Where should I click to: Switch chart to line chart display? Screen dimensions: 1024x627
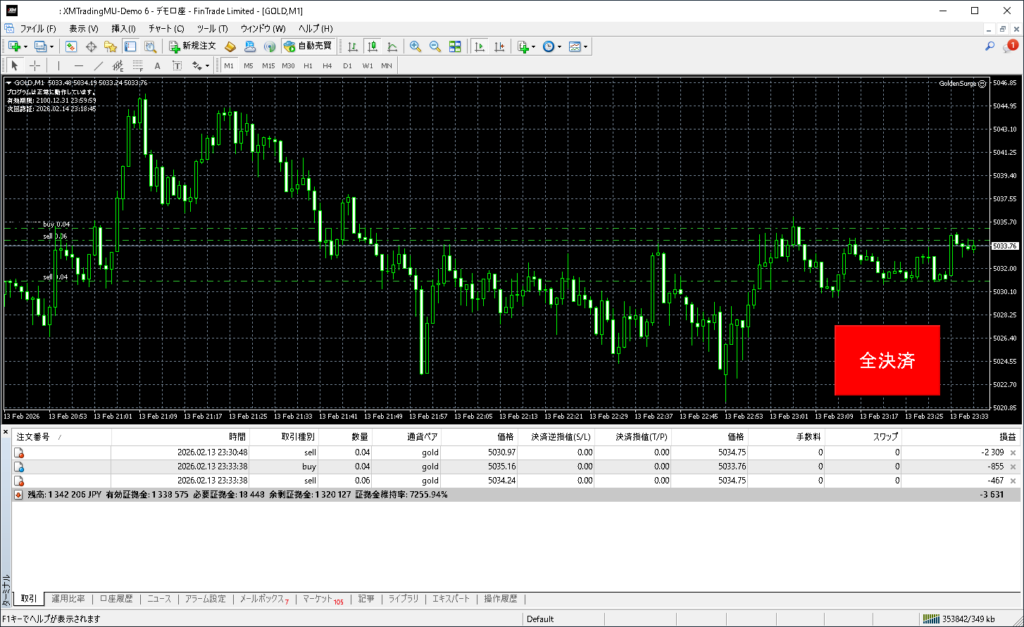coord(391,46)
